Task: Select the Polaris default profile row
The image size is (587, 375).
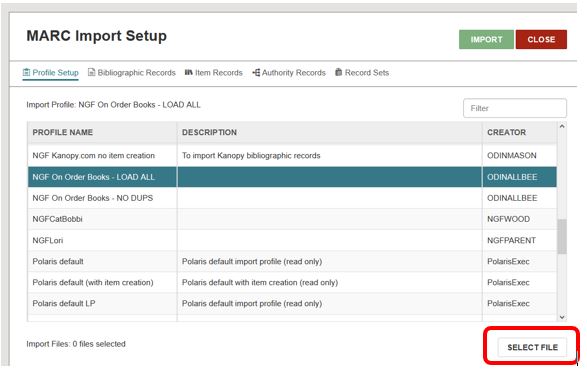Action: pos(292,262)
